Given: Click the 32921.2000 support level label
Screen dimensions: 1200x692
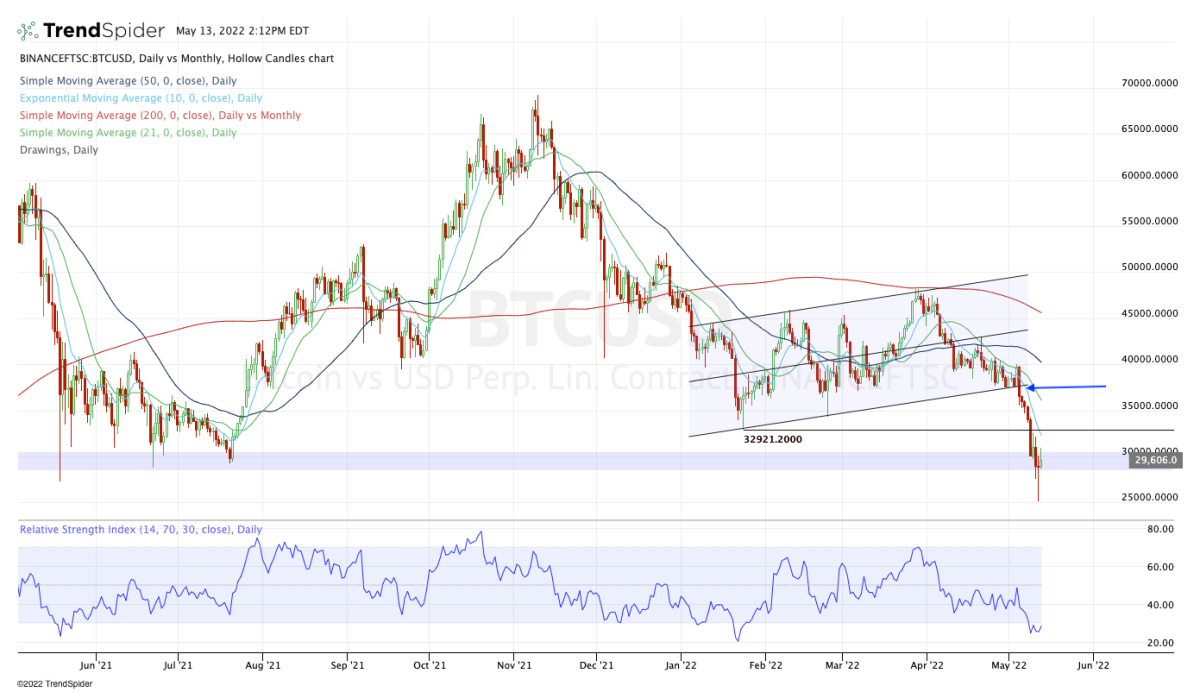Looking at the screenshot, I should pos(773,439).
